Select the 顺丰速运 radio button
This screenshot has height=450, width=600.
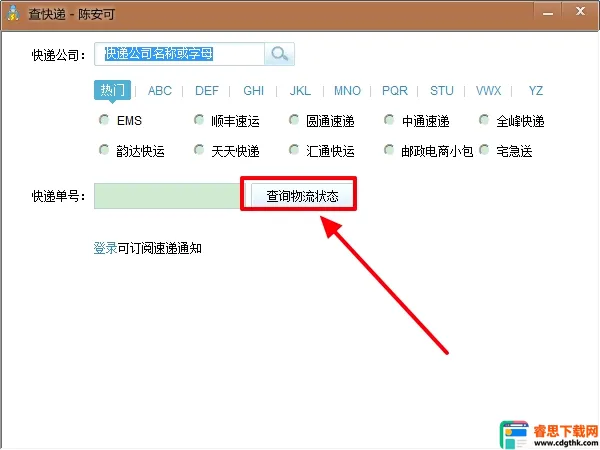(199, 120)
